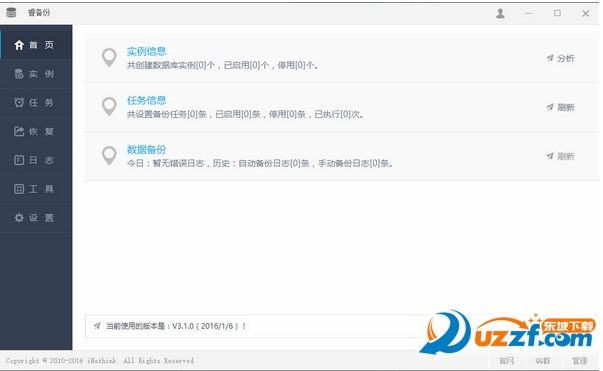Go to the 恢复 restore tab

coord(36,131)
